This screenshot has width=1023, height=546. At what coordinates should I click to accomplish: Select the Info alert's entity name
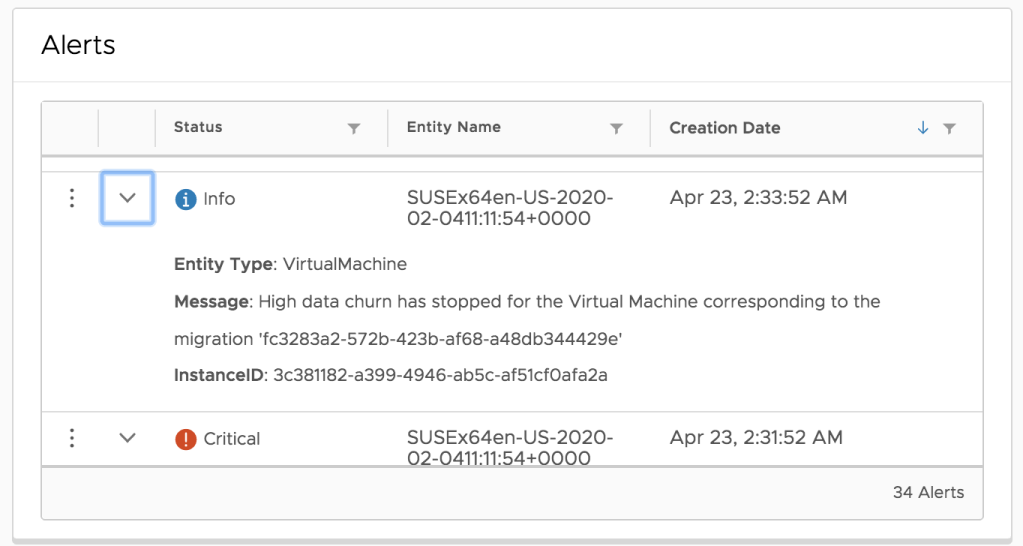pos(509,208)
